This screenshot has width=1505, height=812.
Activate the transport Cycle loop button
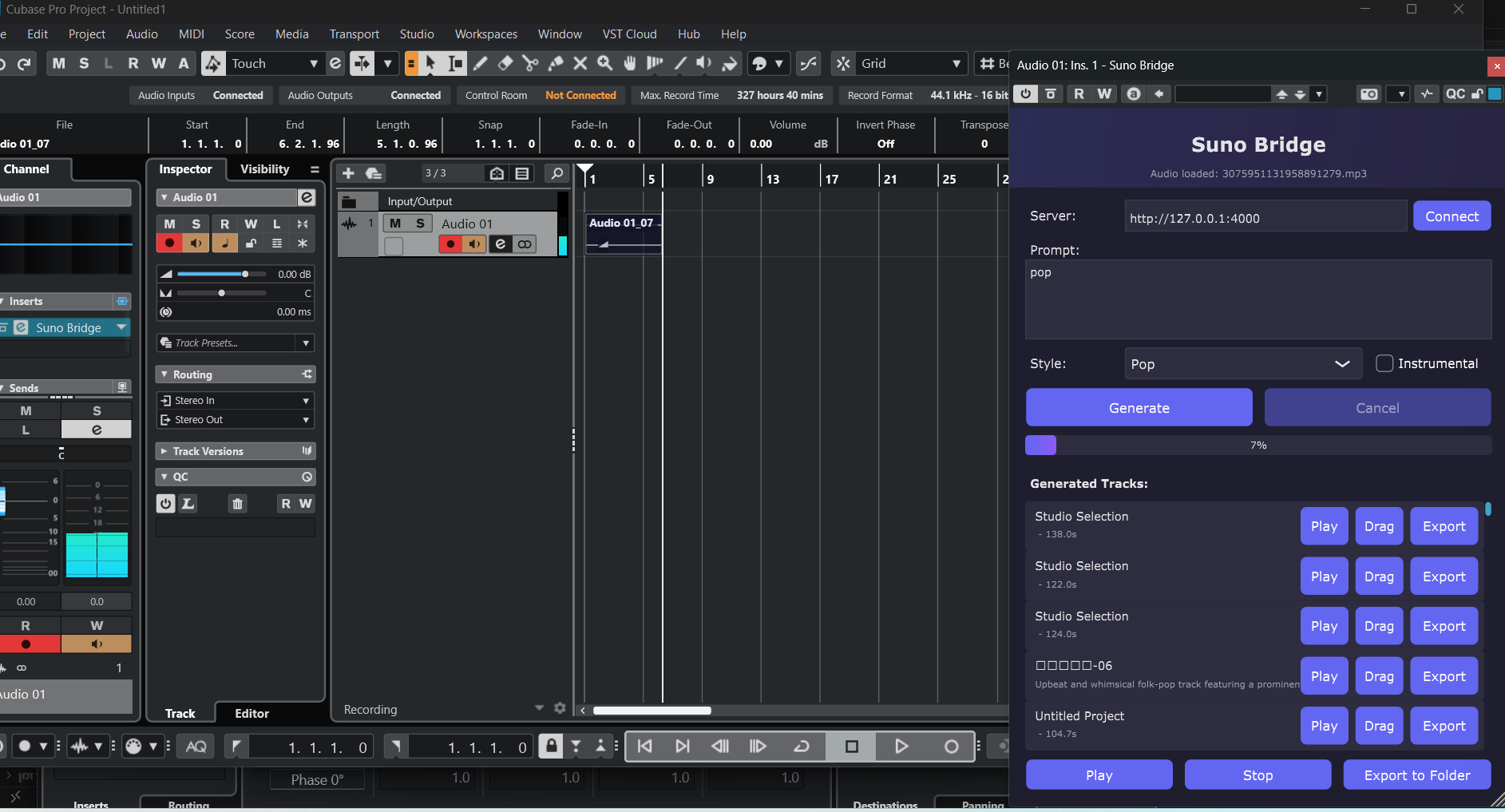point(802,747)
